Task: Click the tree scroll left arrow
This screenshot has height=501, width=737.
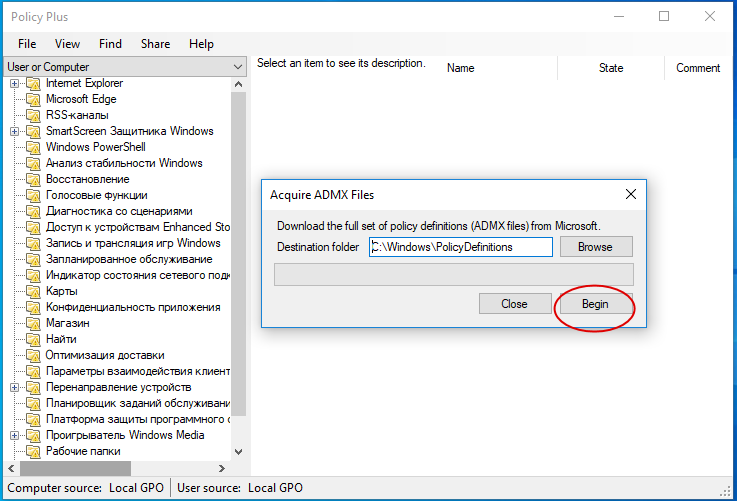Action: click(x=11, y=469)
